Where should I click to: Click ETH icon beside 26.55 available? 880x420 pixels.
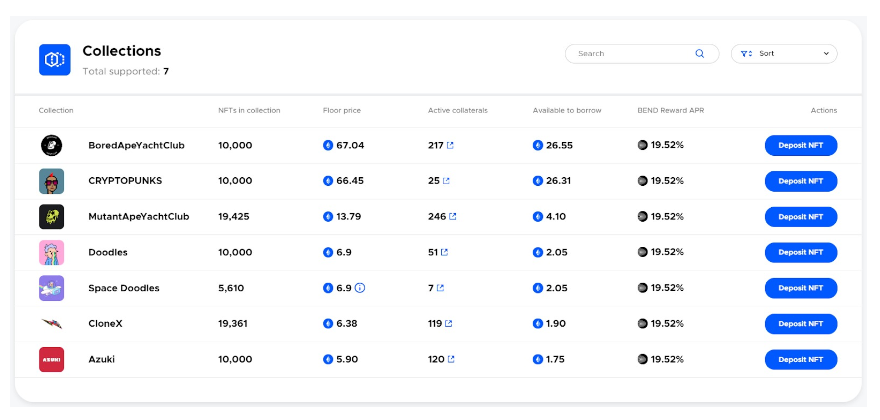538,145
